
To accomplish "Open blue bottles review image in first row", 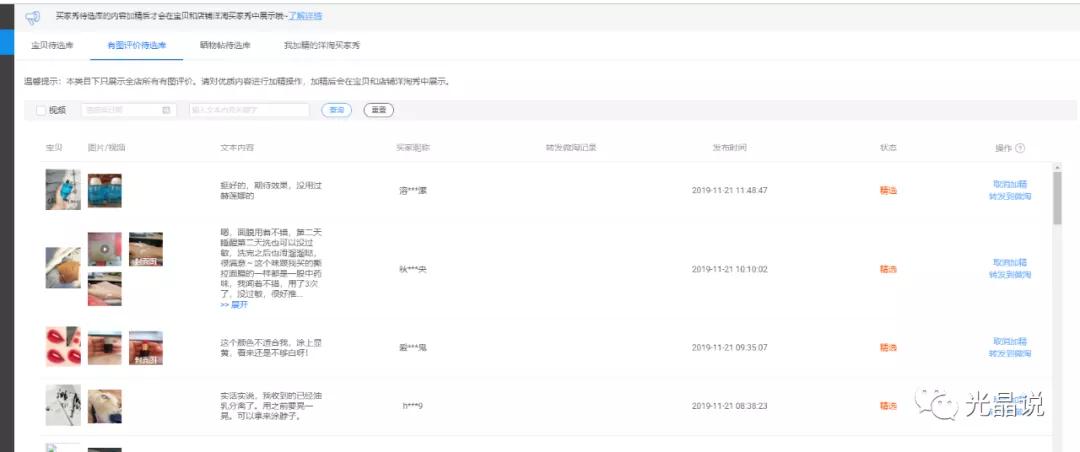I will 105,191.
